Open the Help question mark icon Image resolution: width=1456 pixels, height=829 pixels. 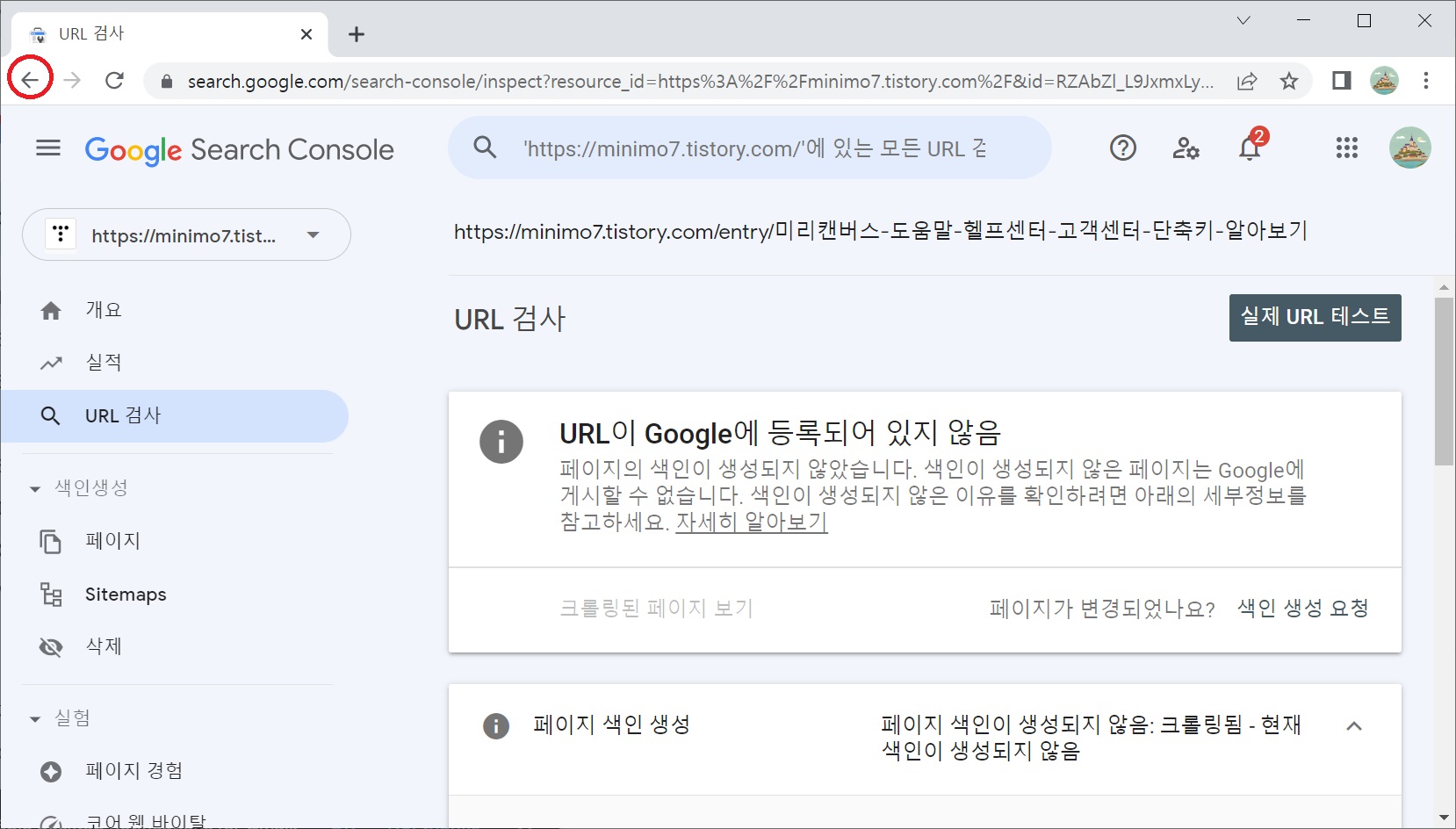pyautogui.click(x=1122, y=148)
